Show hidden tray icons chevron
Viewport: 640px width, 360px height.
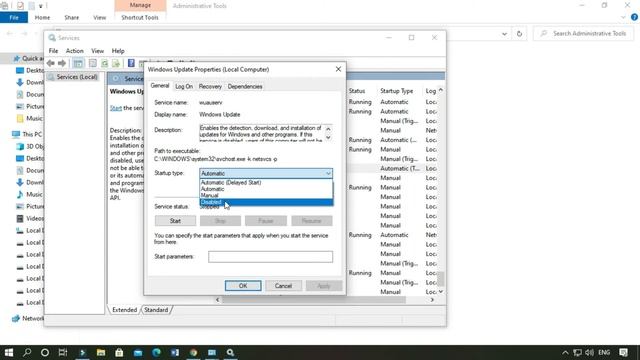click(x=565, y=352)
